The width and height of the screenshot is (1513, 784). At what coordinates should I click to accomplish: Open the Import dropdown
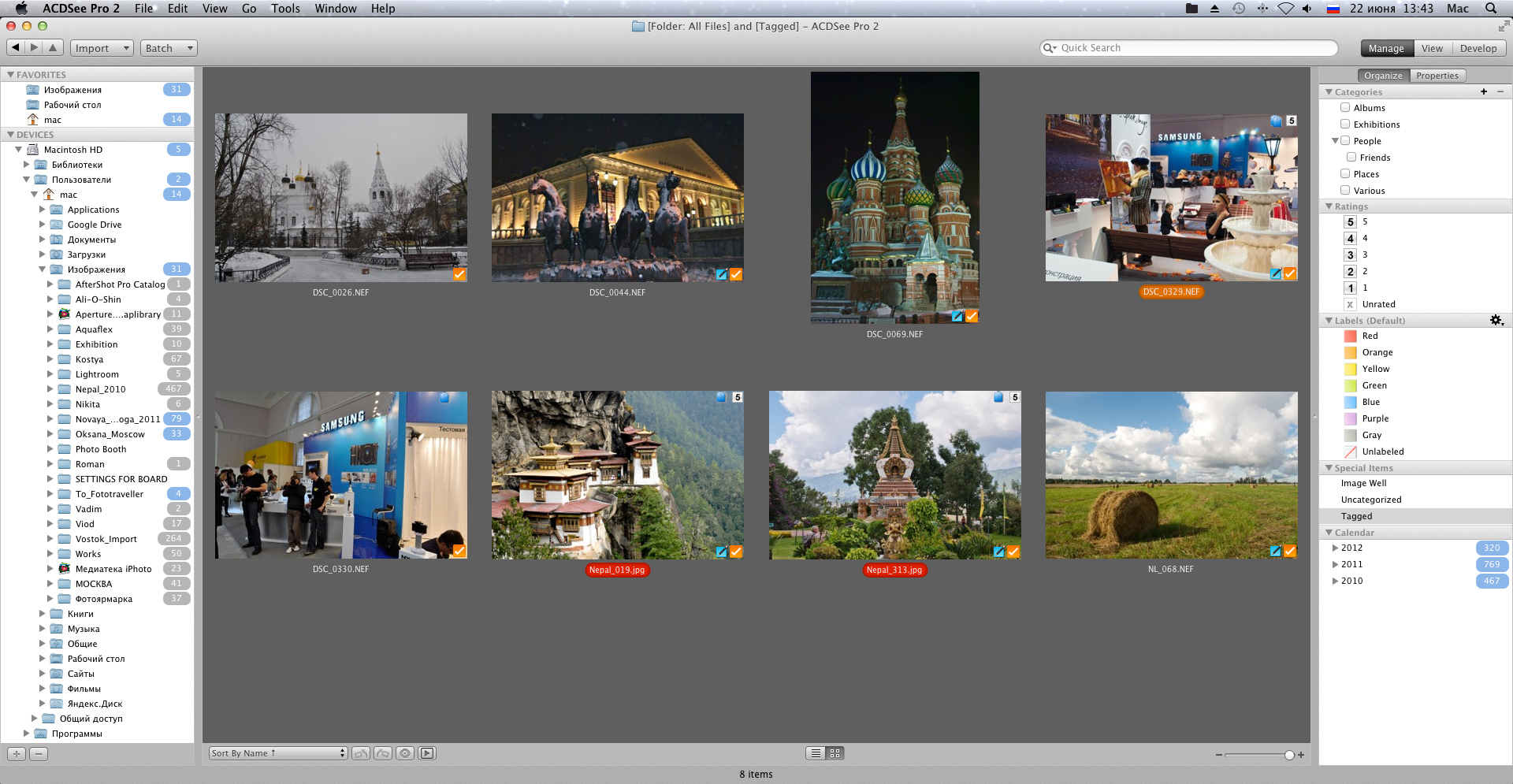pyautogui.click(x=102, y=48)
